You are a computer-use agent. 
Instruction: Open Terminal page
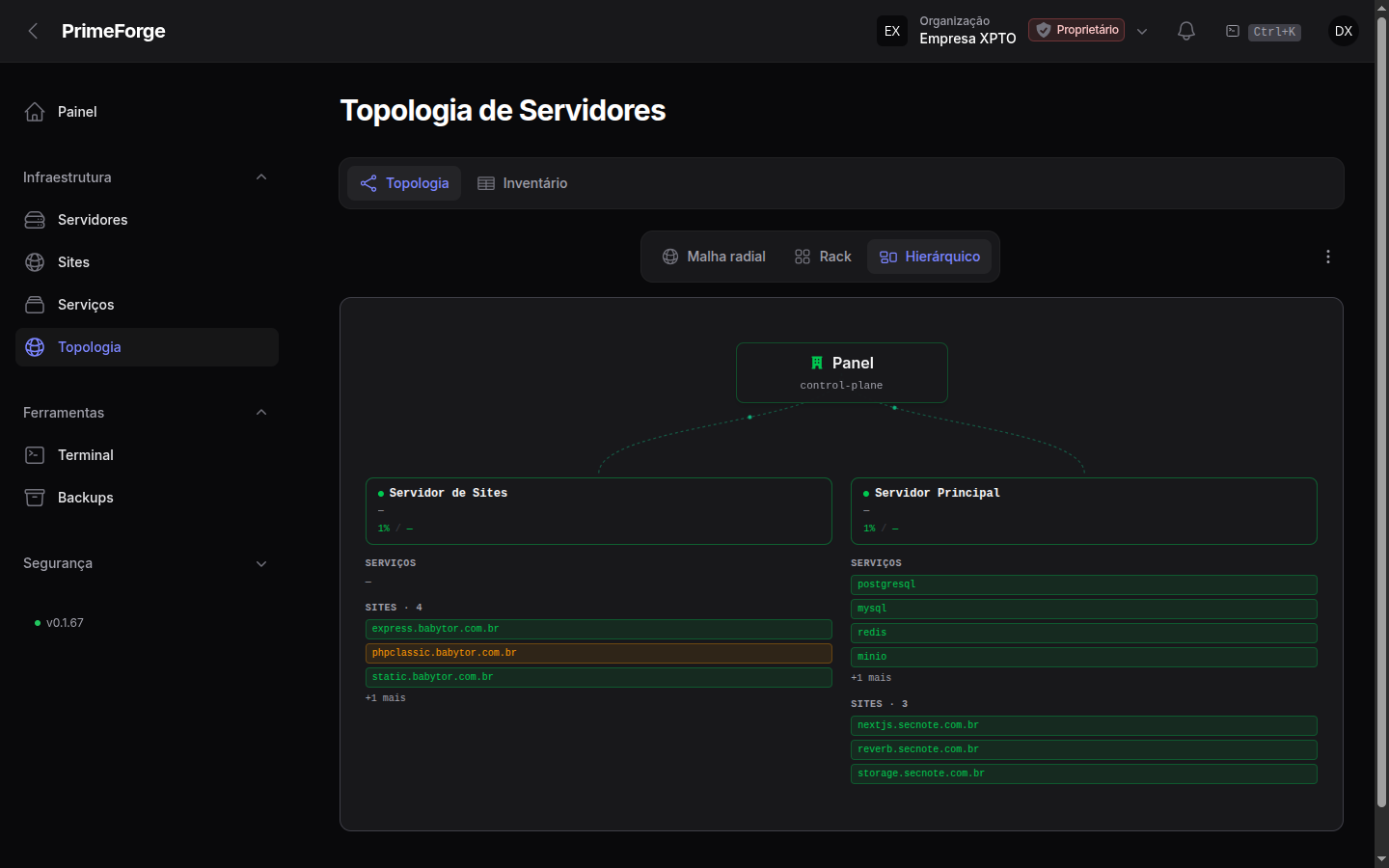click(x=147, y=455)
